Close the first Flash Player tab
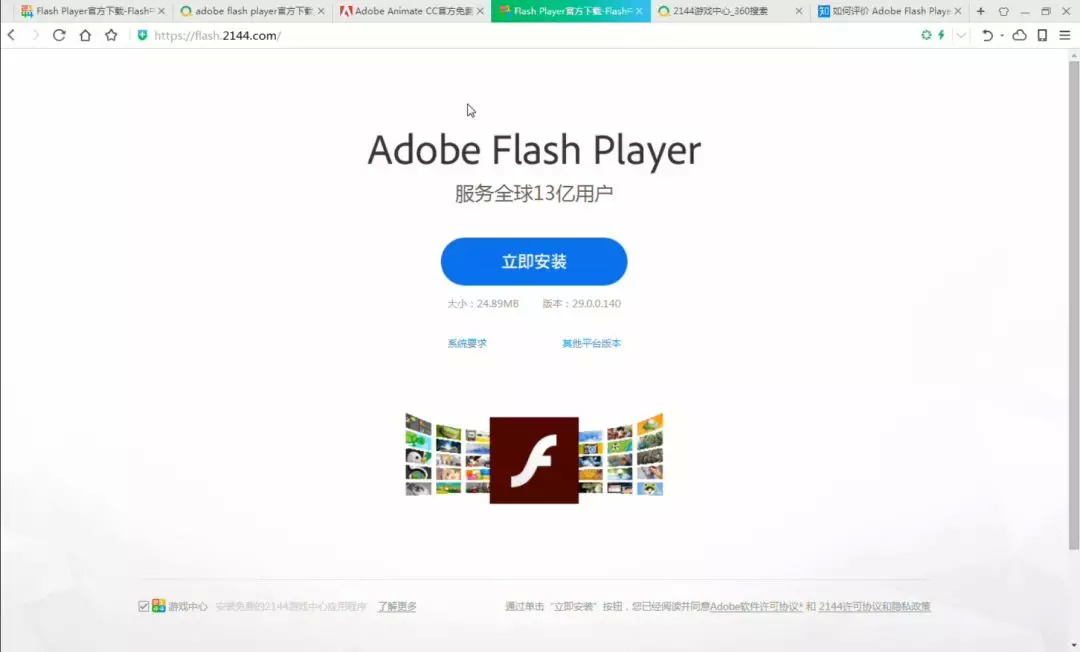 click(161, 11)
